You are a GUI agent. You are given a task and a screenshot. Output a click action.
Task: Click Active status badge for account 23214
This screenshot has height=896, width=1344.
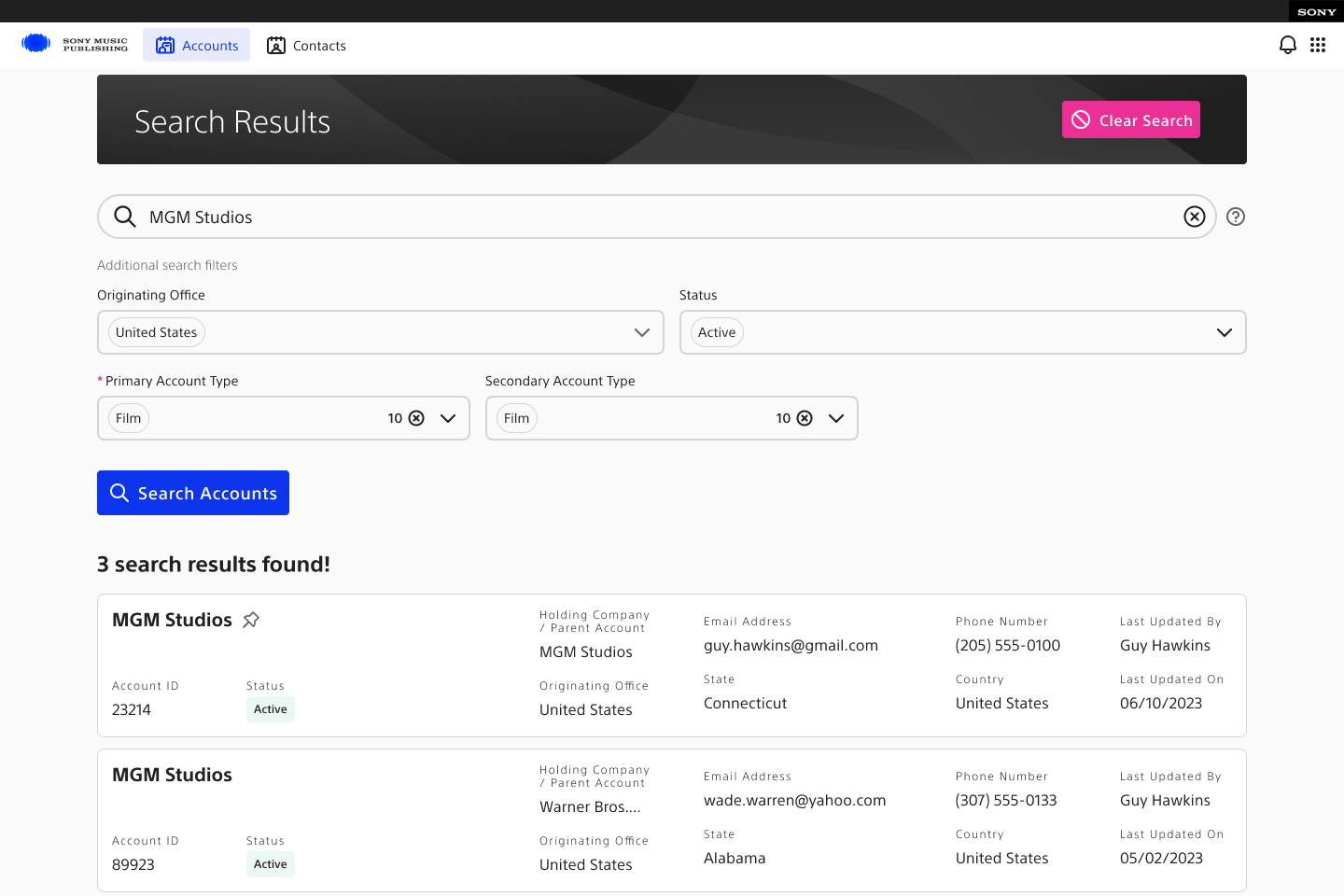[271, 709]
